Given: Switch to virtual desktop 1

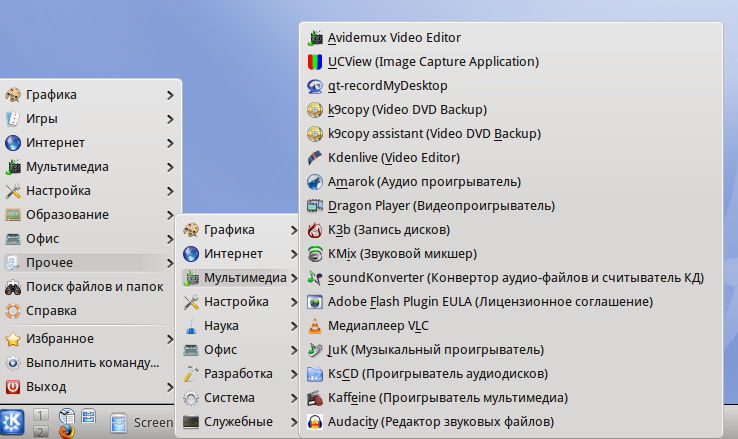Looking at the screenshot, I should [40, 415].
